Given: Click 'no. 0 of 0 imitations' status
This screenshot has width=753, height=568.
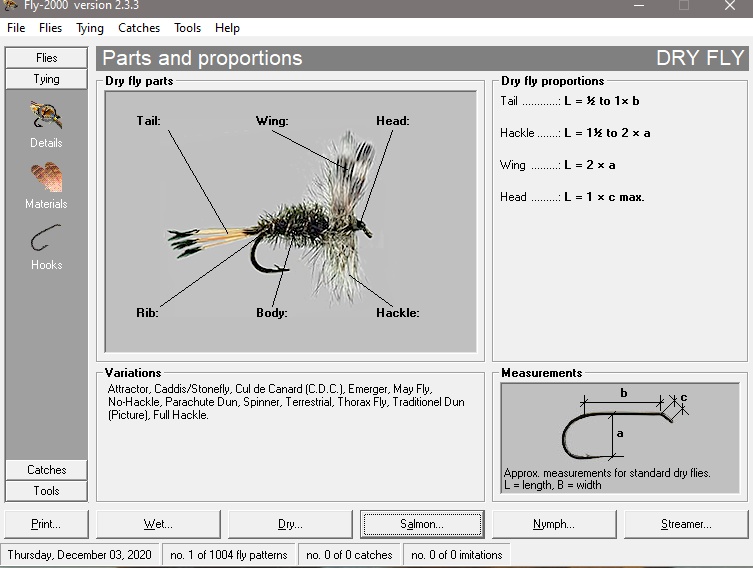Looking at the screenshot, I should pos(457,555).
